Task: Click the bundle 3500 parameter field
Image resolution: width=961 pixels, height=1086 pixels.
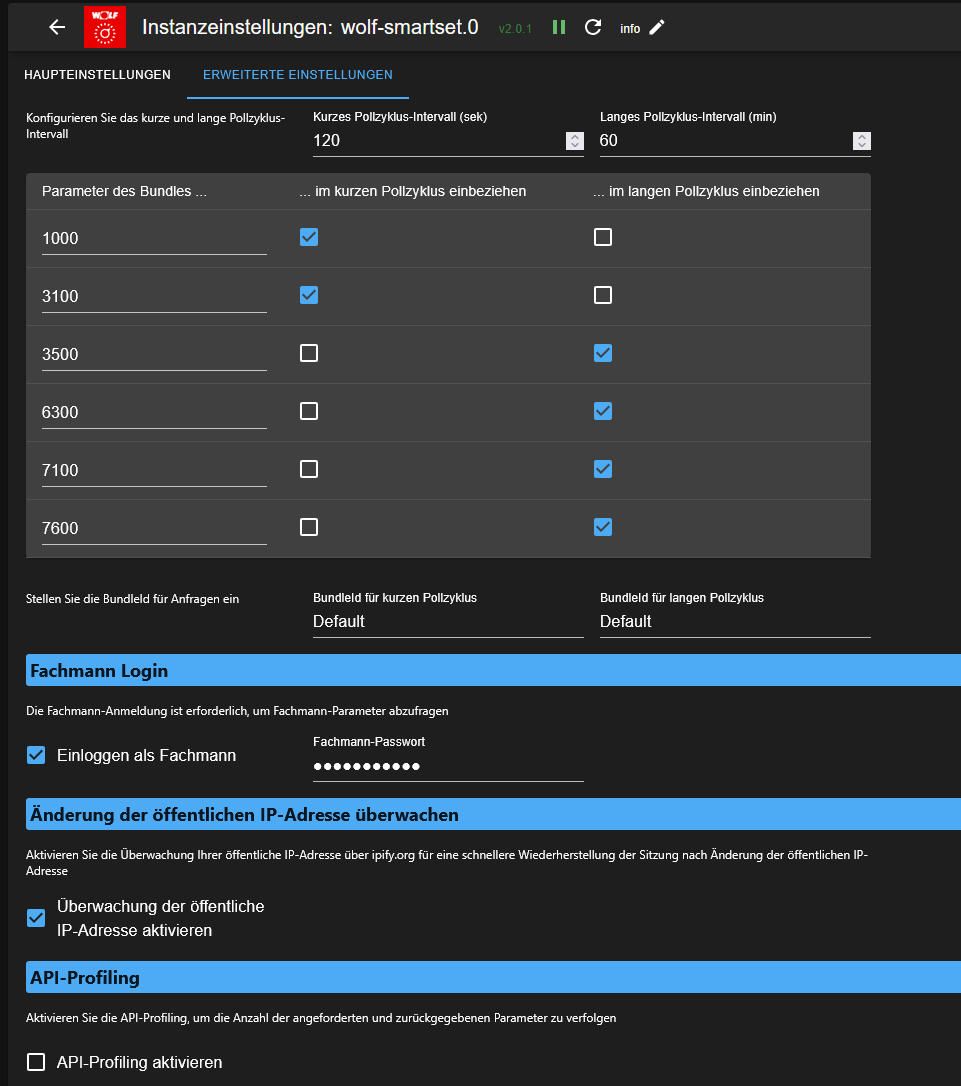Action: (x=154, y=354)
